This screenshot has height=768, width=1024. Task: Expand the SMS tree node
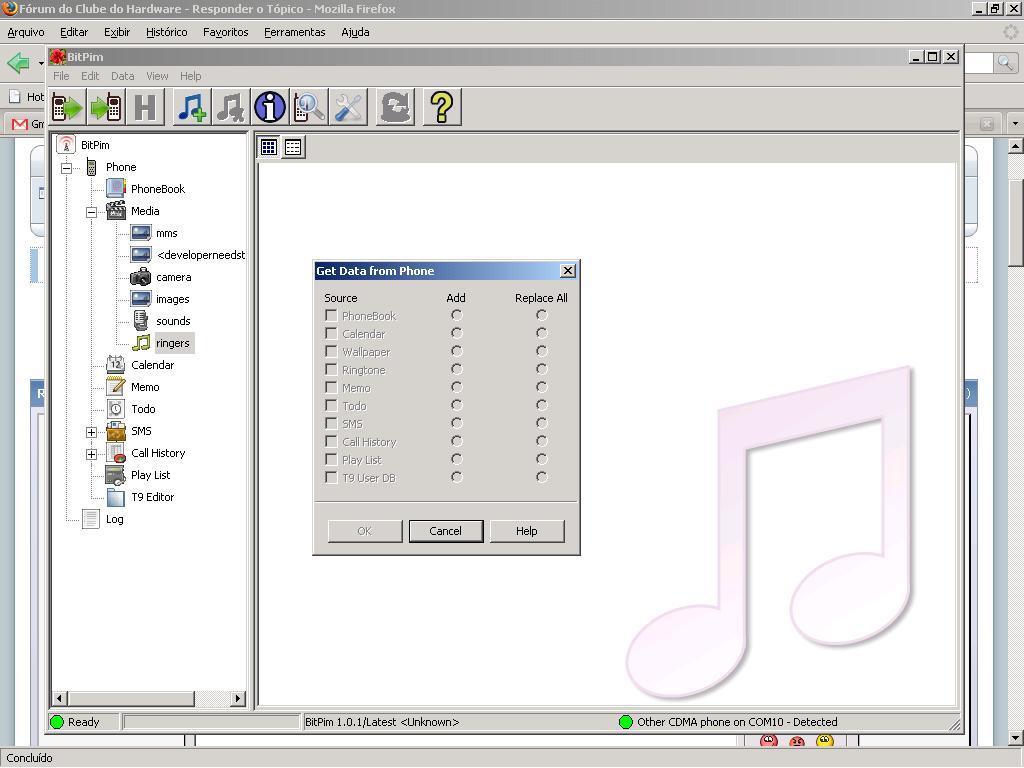91,432
